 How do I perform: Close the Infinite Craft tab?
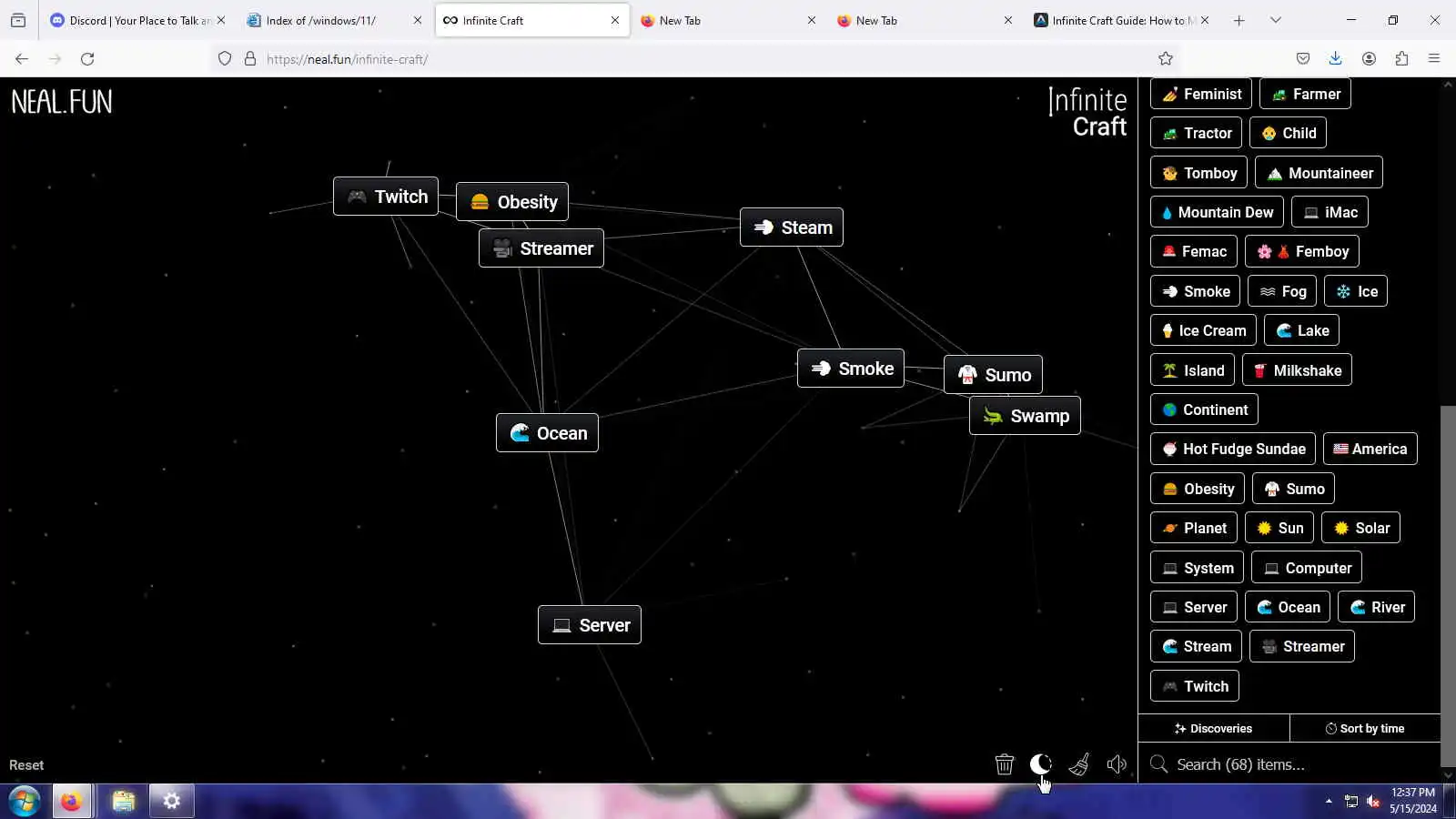[x=615, y=20]
